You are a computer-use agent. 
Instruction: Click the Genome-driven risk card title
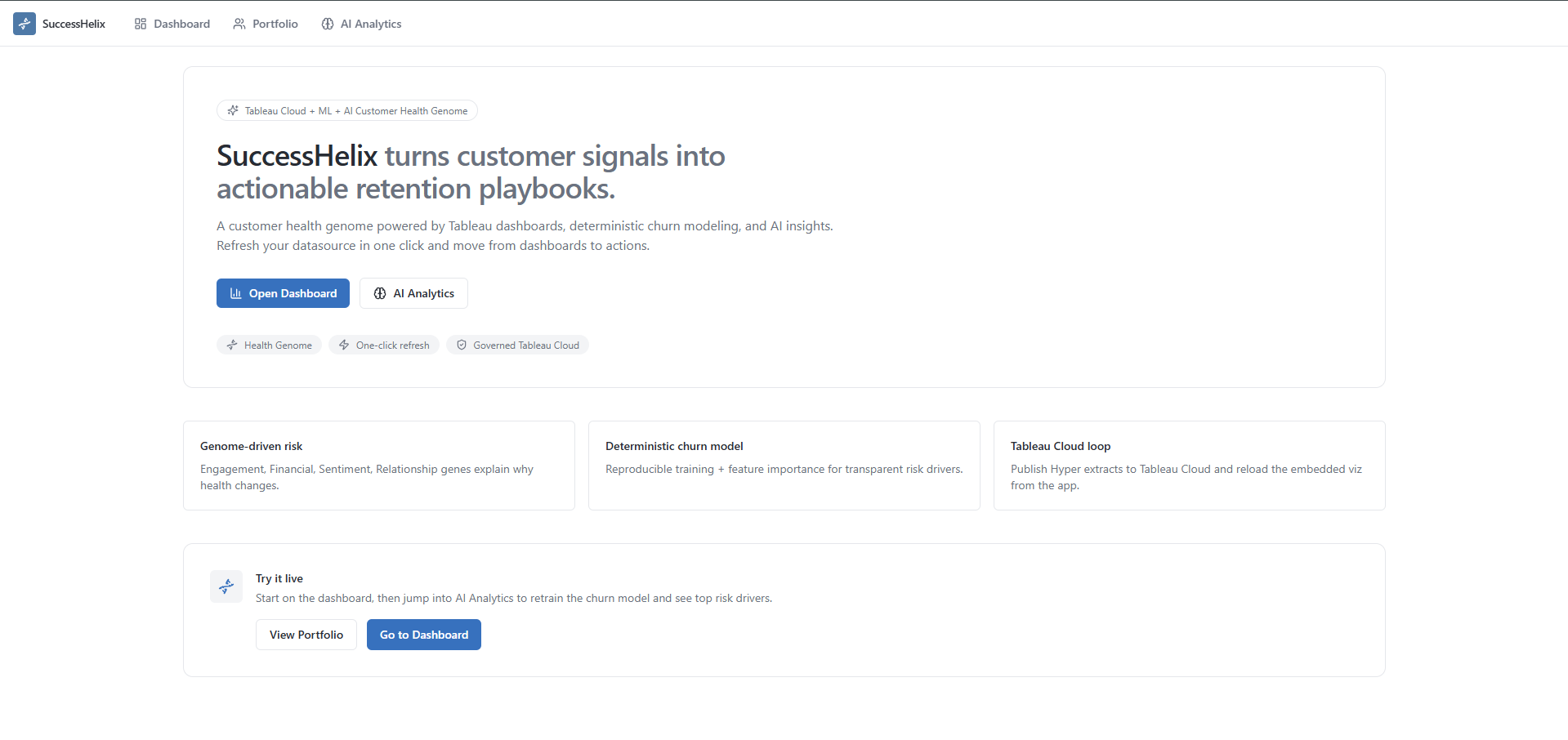pyautogui.click(x=252, y=446)
